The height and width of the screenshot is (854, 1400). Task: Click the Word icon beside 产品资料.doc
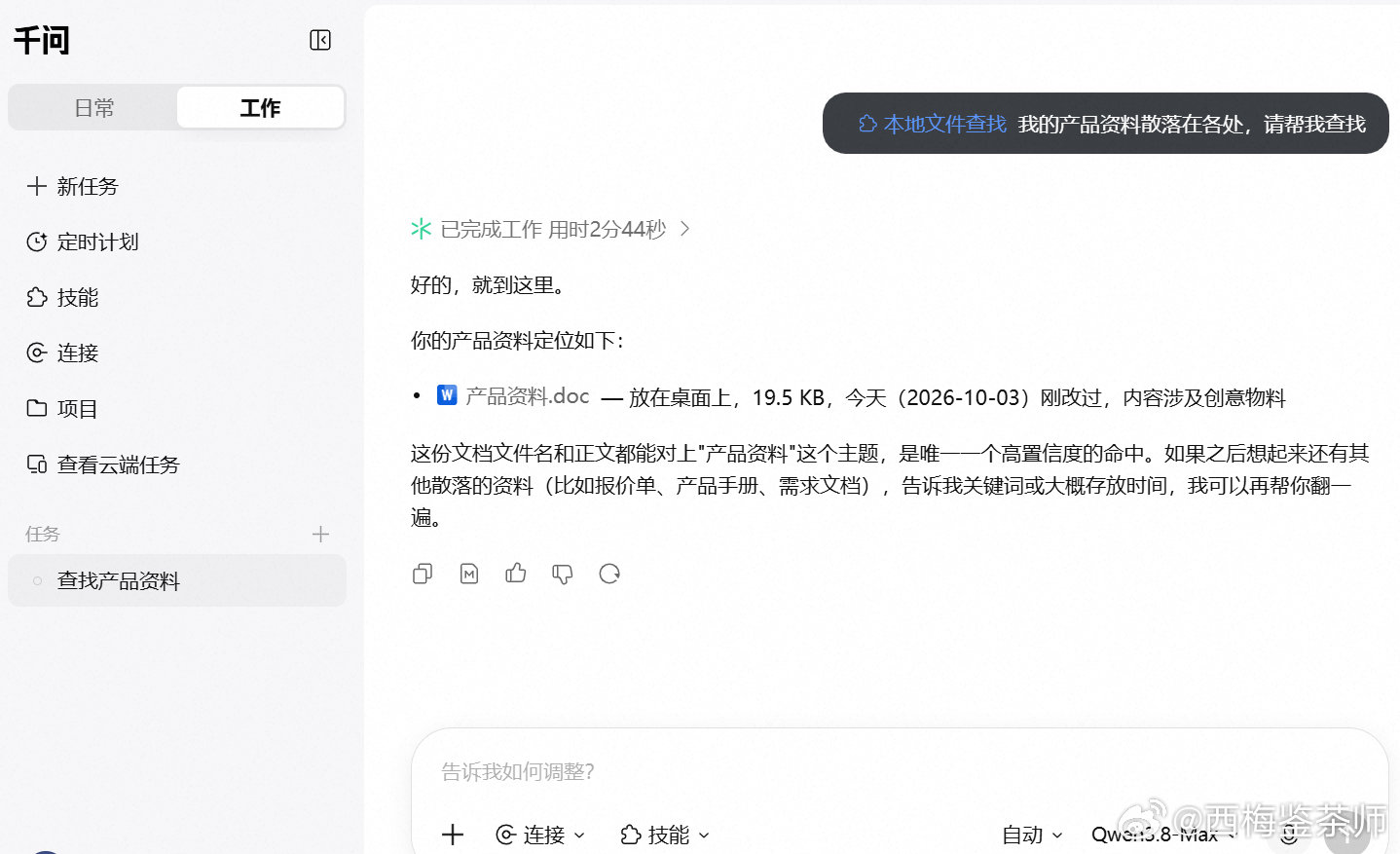pyautogui.click(x=447, y=394)
